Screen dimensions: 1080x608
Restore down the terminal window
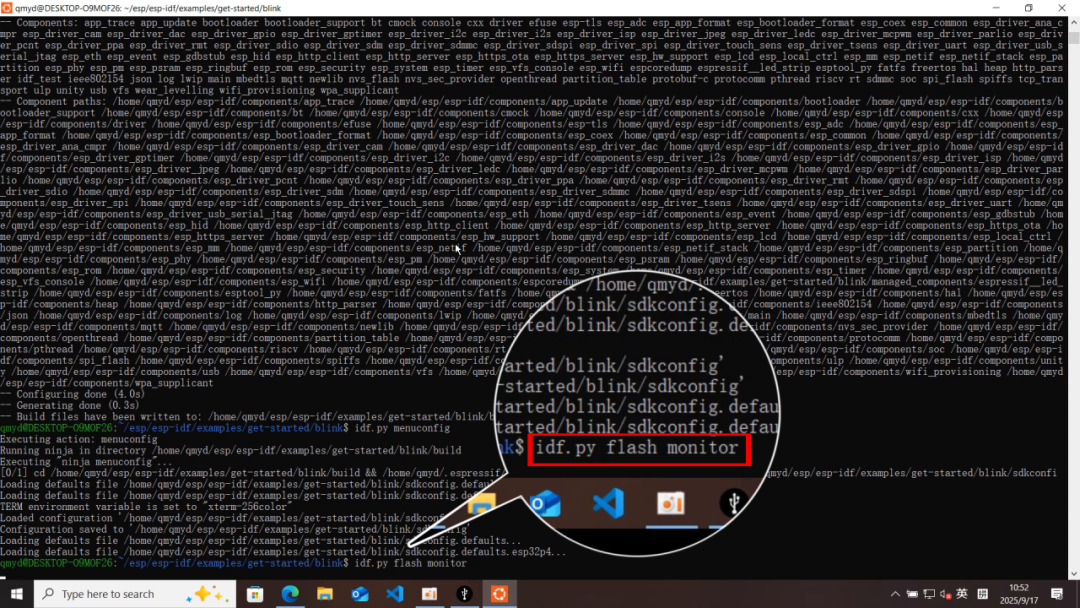[1029, 8]
